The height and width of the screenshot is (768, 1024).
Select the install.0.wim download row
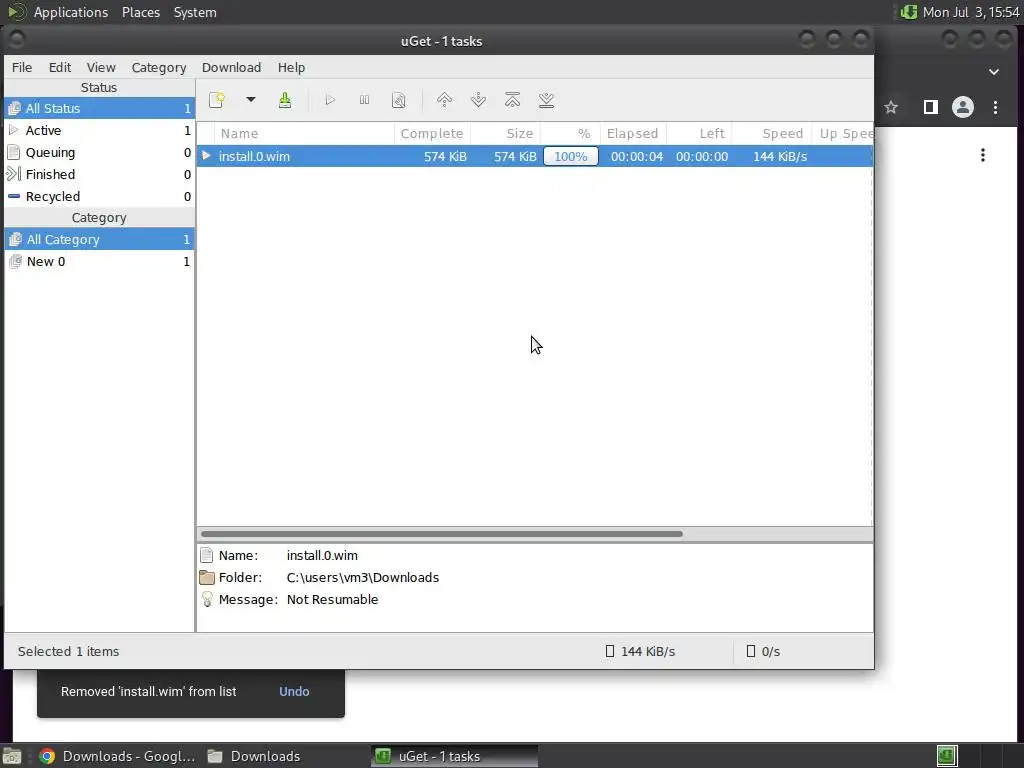point(535,156)
